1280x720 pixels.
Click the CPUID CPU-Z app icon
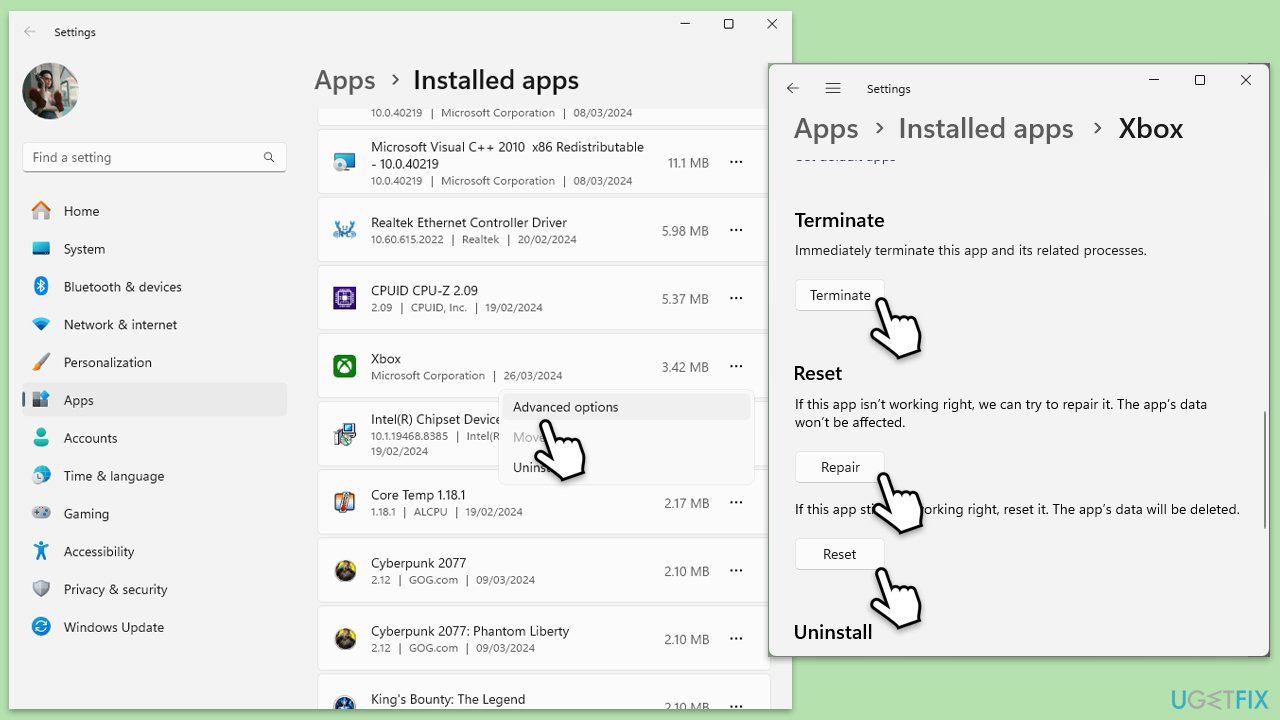(344, 299)
